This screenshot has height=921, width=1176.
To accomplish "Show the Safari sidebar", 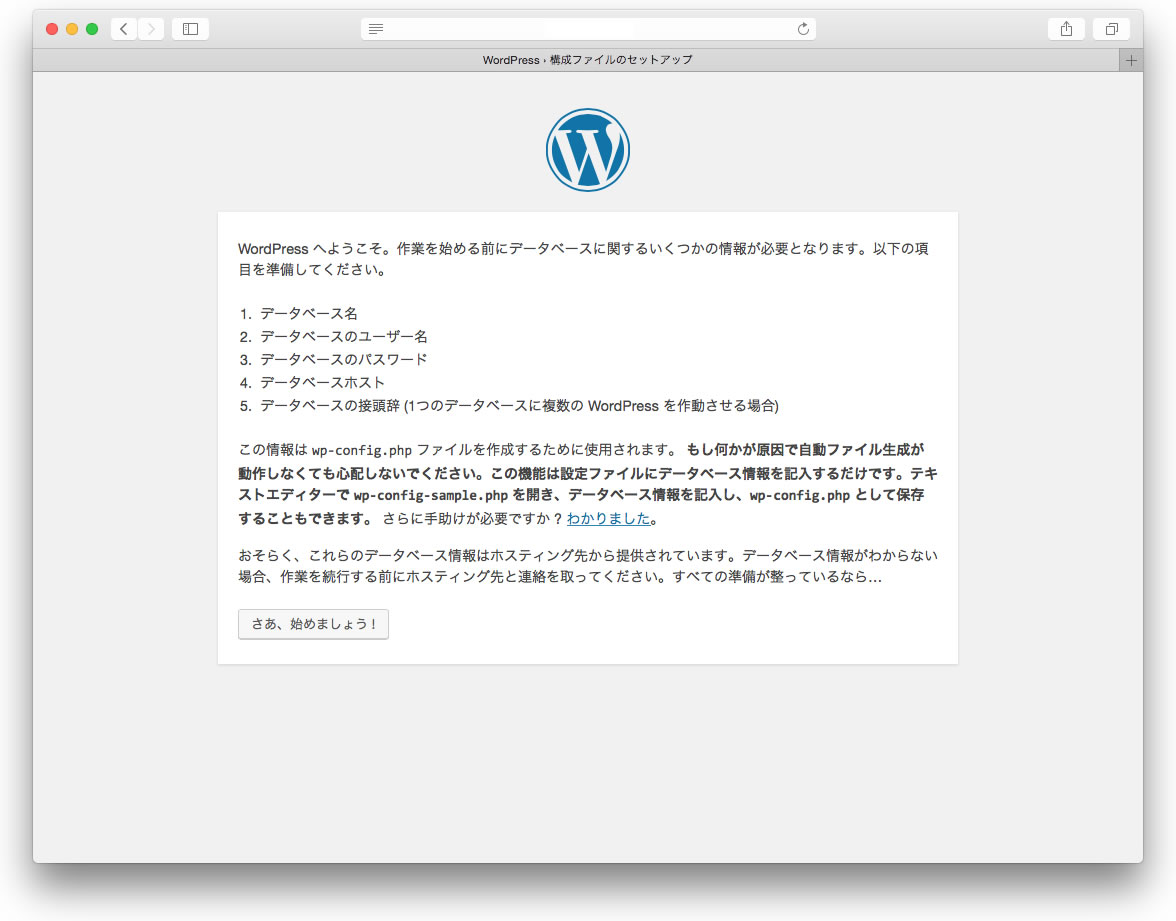I will [190, 29].
